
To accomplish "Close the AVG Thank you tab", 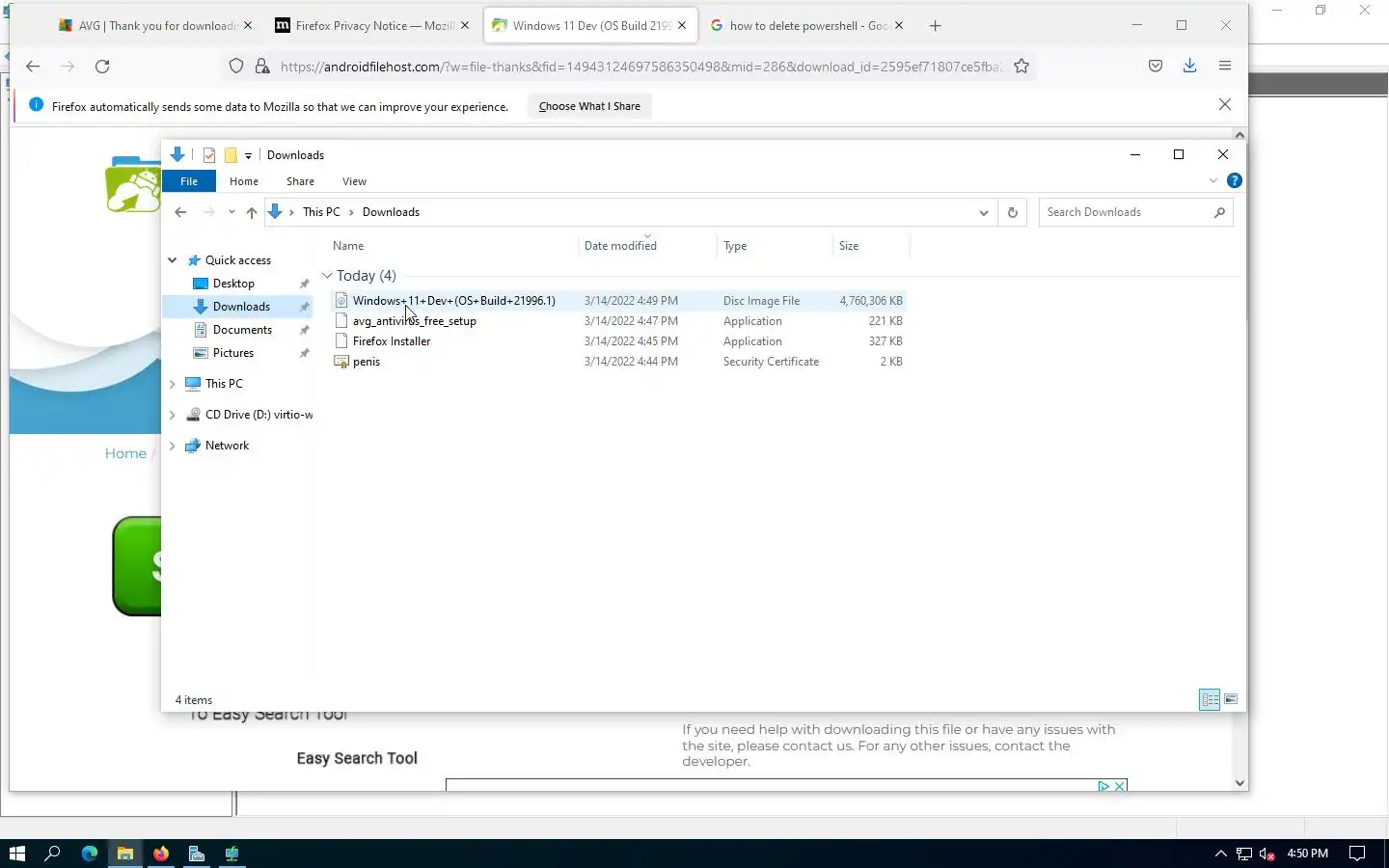I will [x=248, y=26].
